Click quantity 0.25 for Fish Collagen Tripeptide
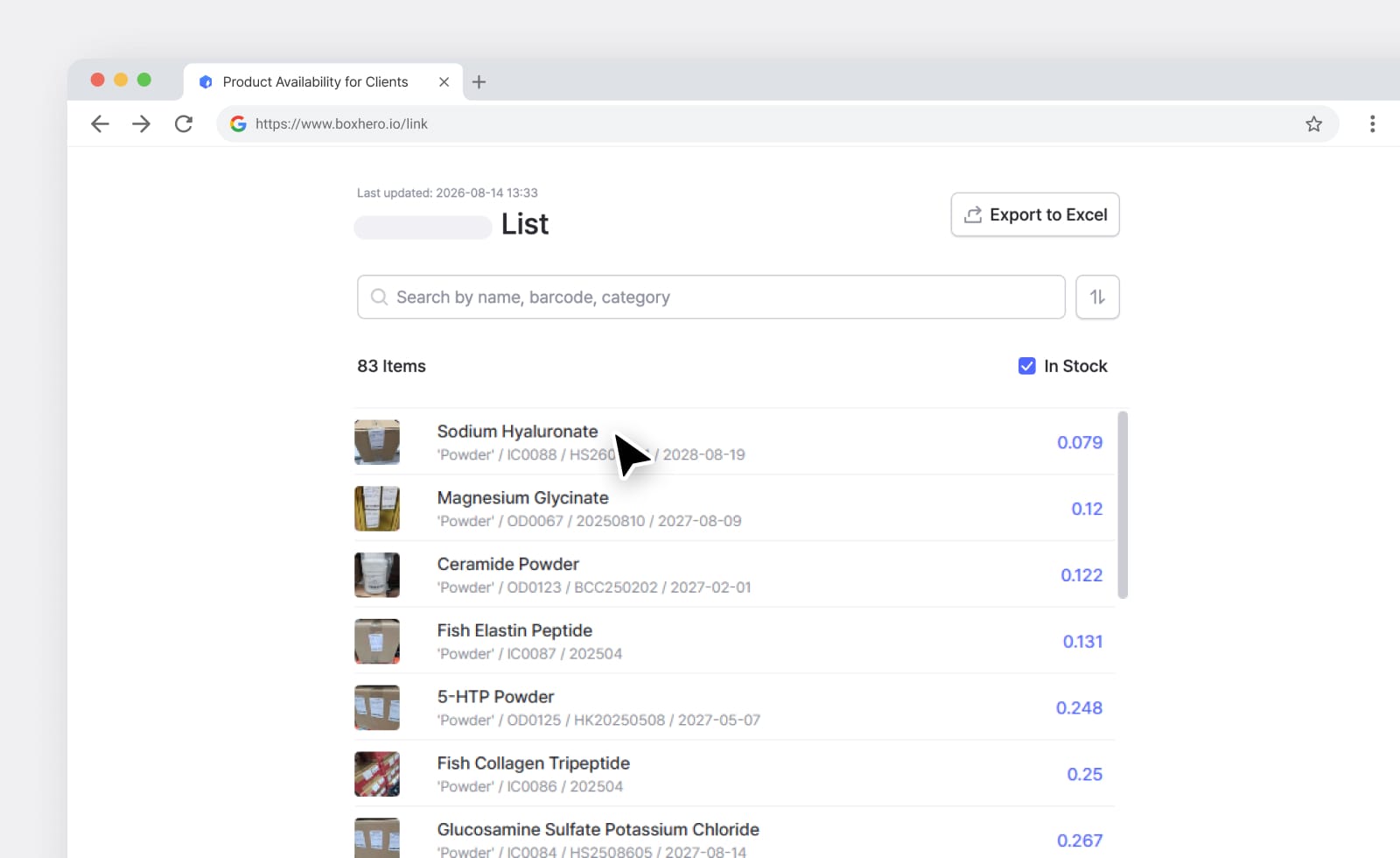 [1084, 774]
